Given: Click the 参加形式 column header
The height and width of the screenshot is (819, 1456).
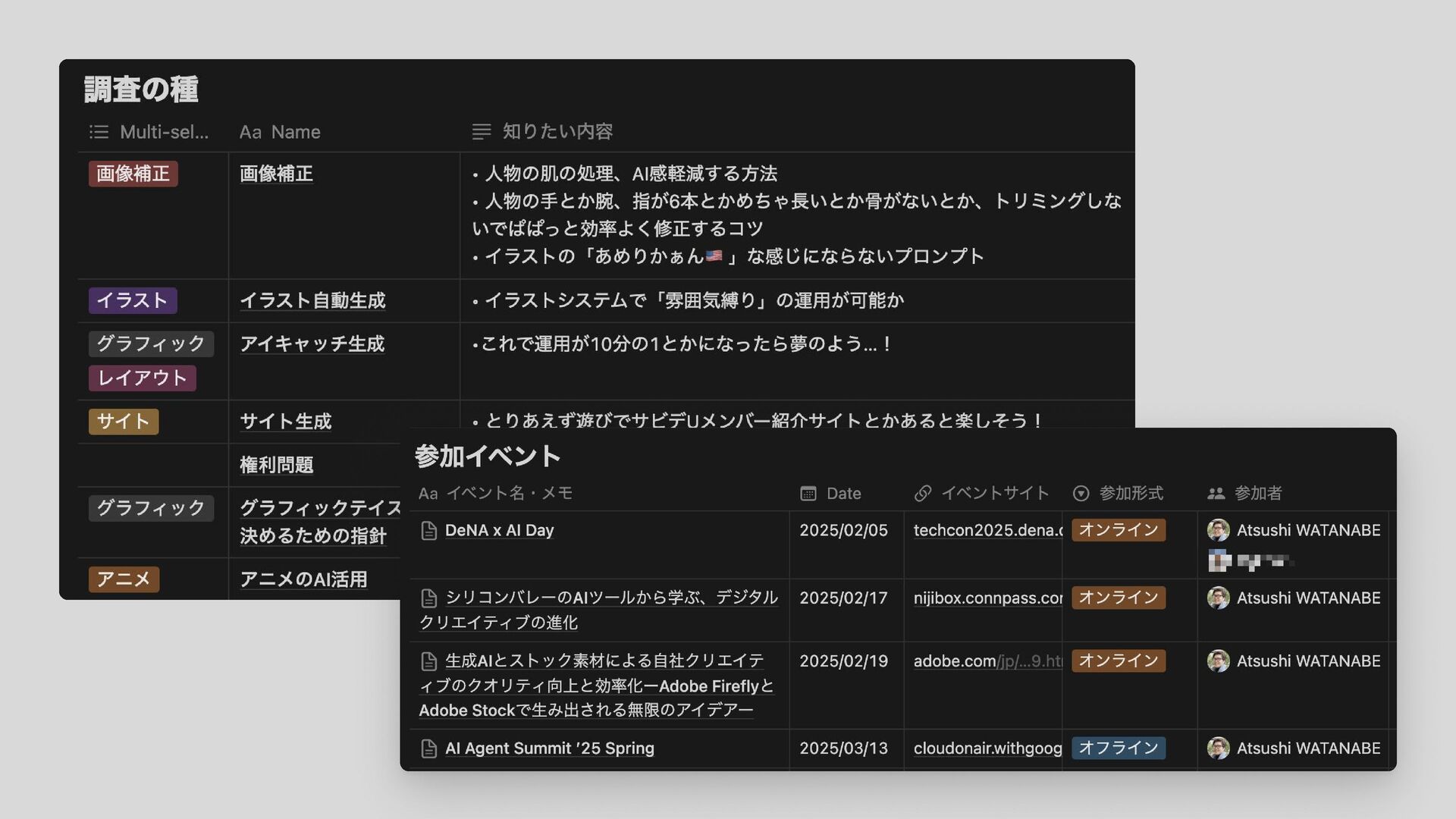Looking at the screenshot, I should [1130, 494].
